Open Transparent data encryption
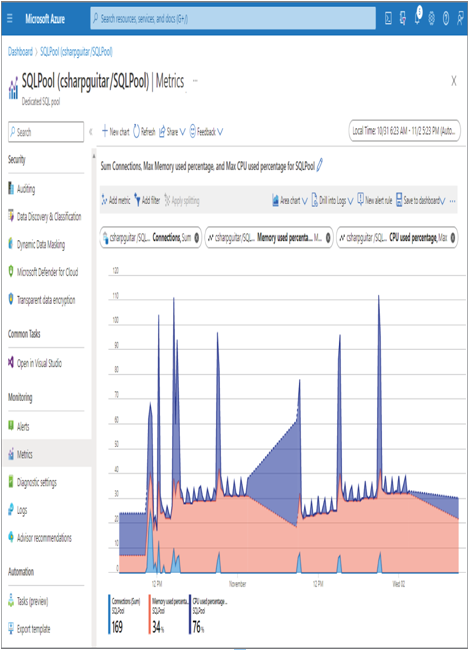The height and width of the screenshot is (650, 468). (46, 300)
